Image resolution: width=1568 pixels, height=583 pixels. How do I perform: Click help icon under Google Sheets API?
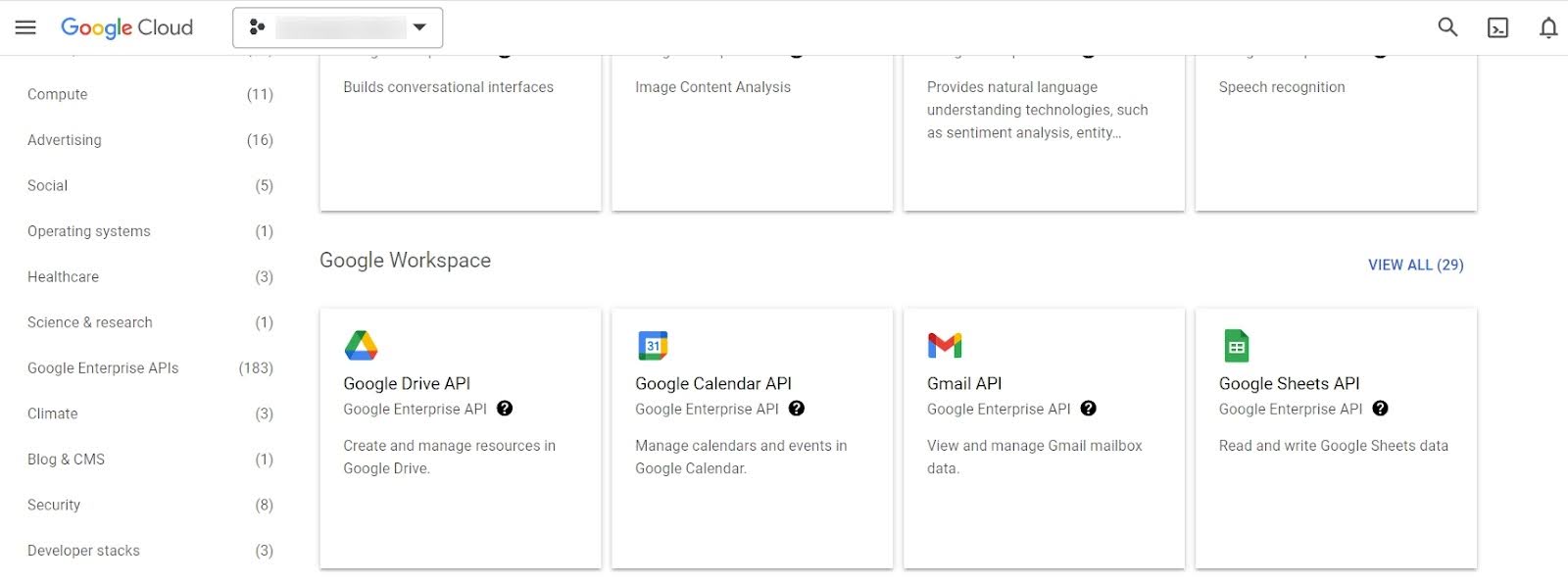pyautogui.click(x=1381, y=409)
